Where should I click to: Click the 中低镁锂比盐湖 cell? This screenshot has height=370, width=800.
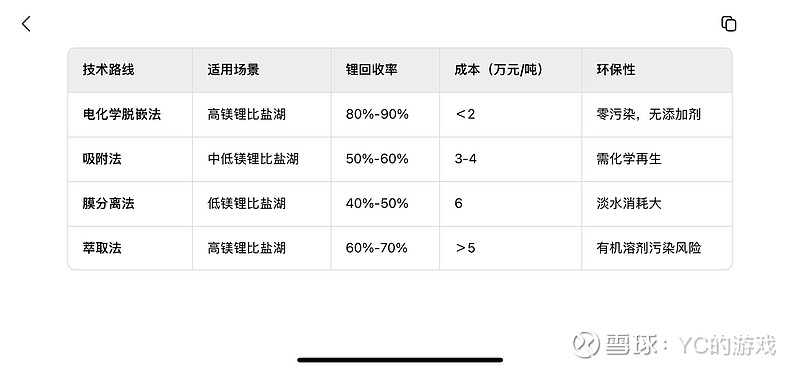(253, 159)
